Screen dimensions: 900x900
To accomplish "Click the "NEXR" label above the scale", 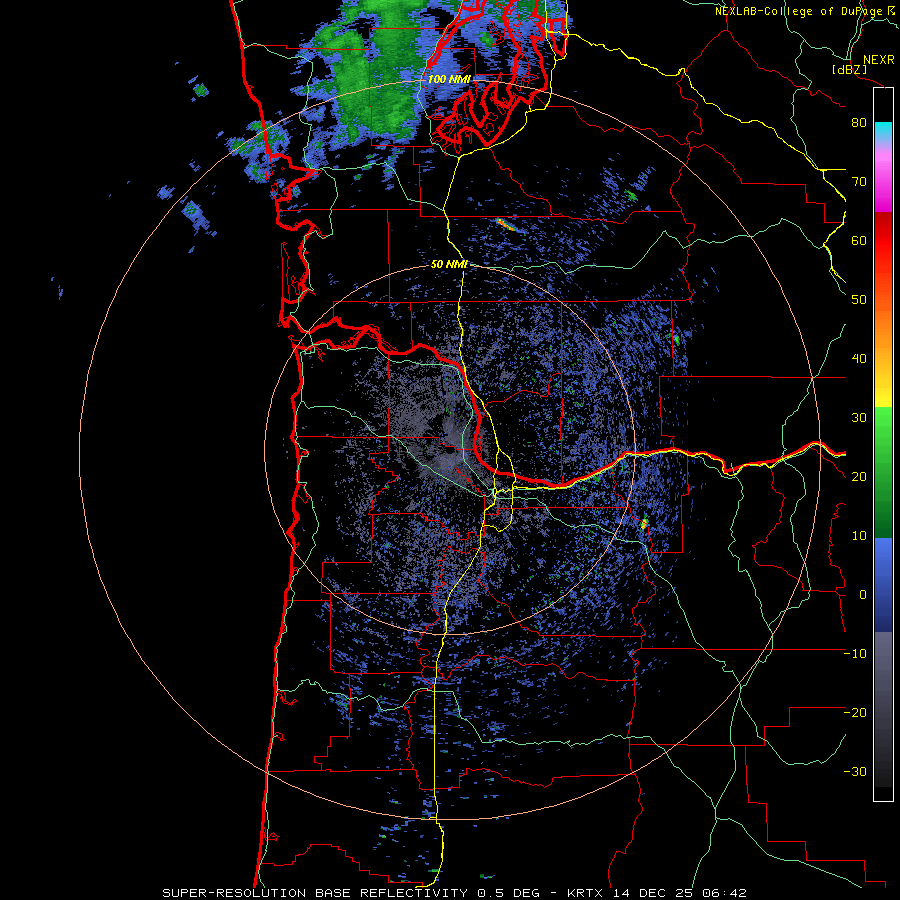I will point(878,60).
